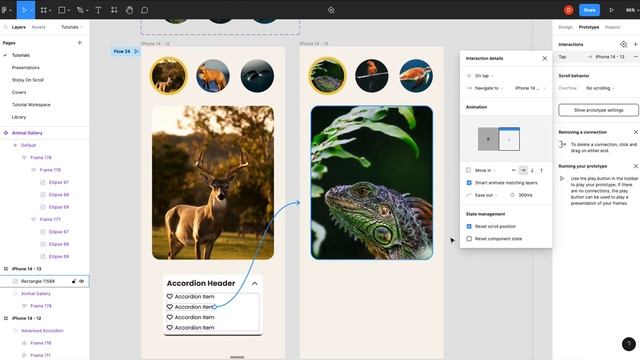Select the Move tool
Viewport: 640px width, 360px height.
click(24, 10)
